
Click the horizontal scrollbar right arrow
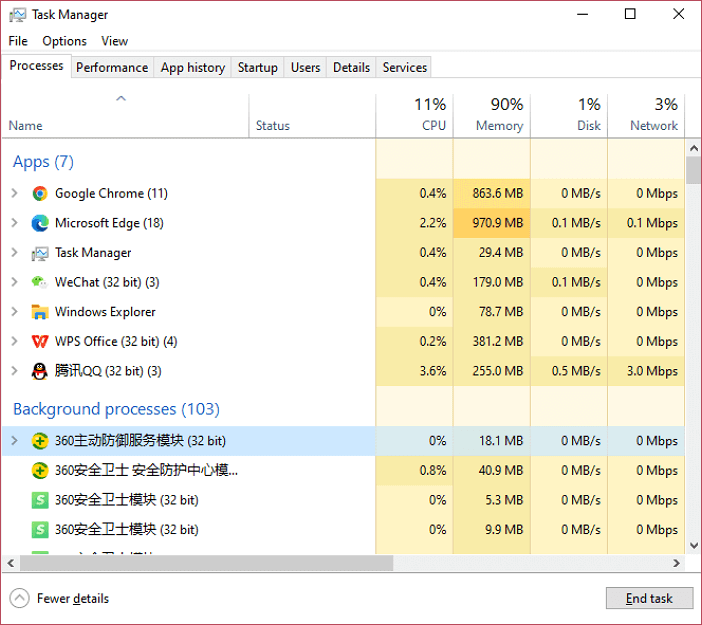[x=676, y=563]
